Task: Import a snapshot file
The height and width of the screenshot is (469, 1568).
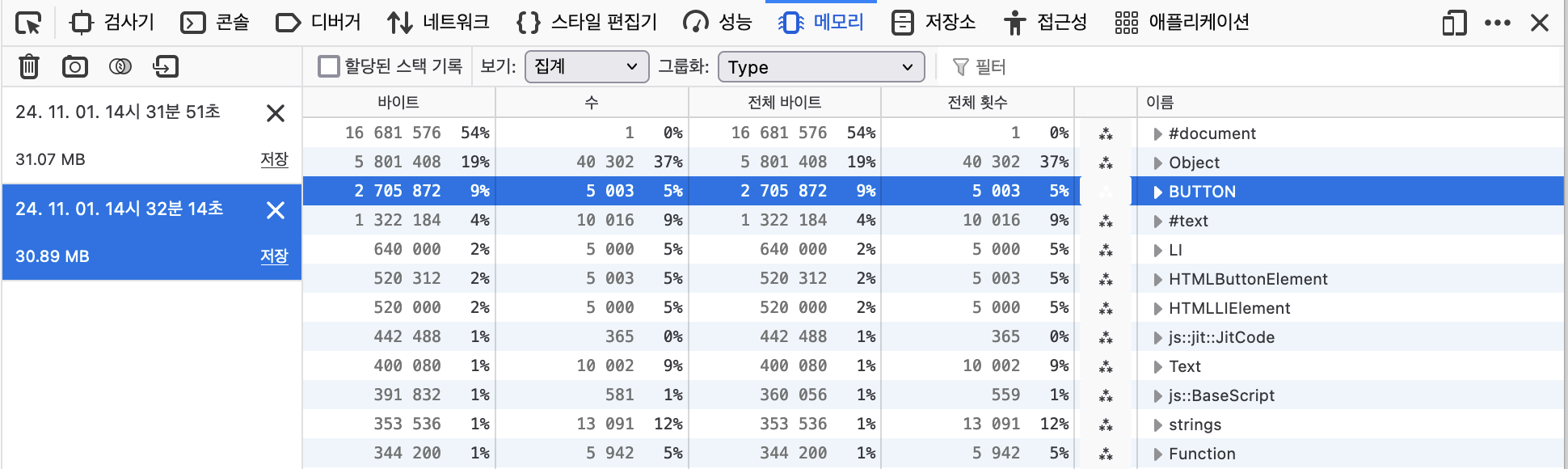Action: click(166, 66)
